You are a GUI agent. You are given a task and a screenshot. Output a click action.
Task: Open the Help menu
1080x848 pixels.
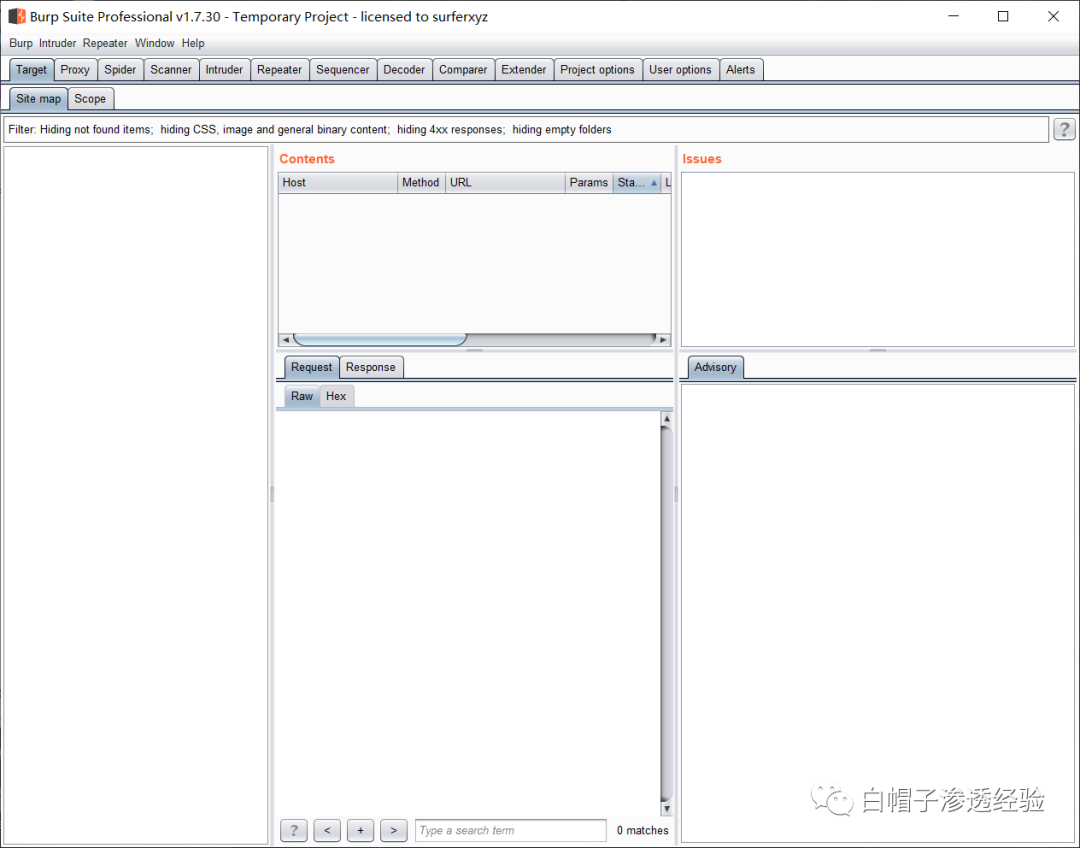point(193,43)
